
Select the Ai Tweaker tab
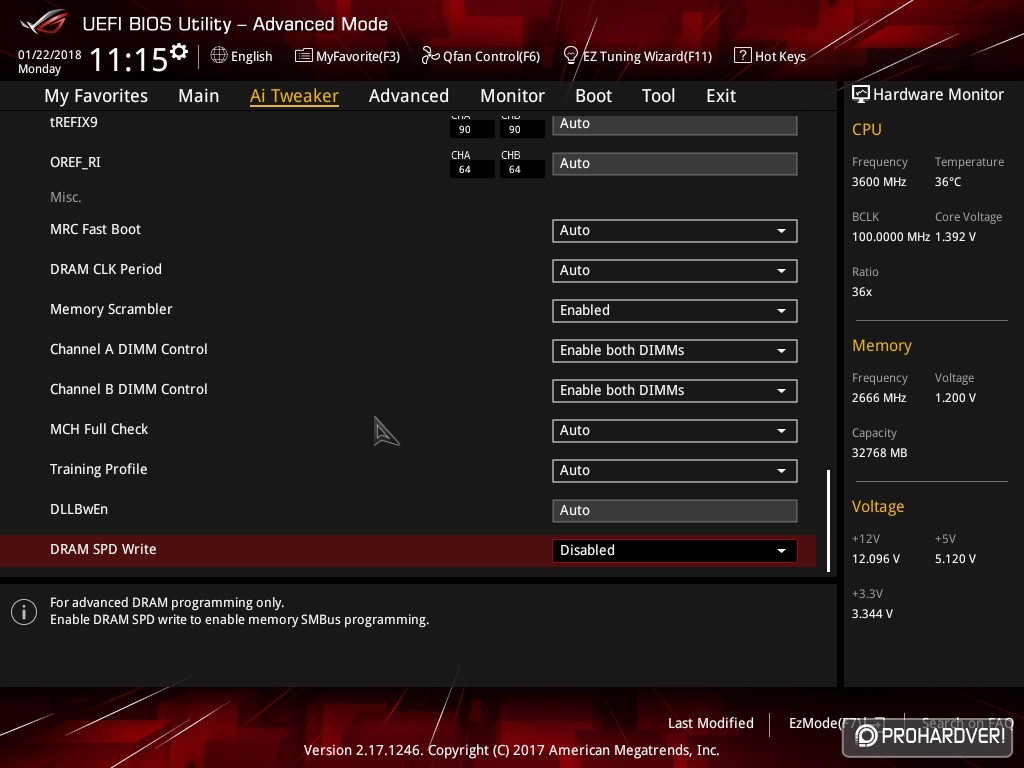294,96
